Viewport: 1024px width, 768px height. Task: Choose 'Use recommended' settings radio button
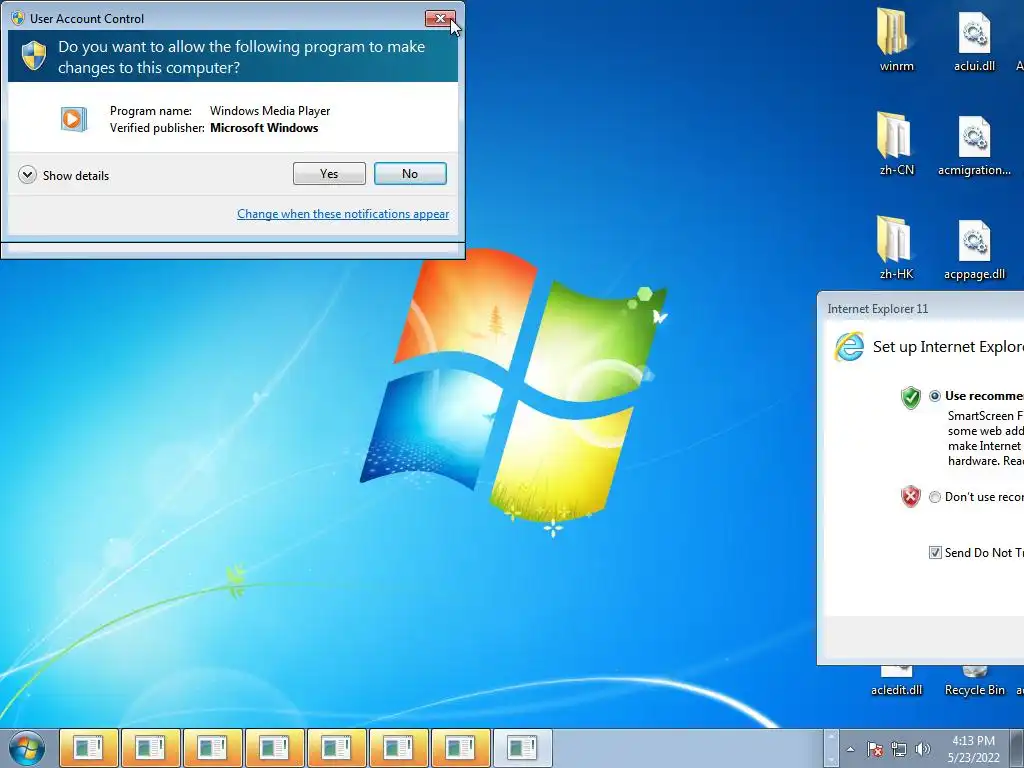935,396
